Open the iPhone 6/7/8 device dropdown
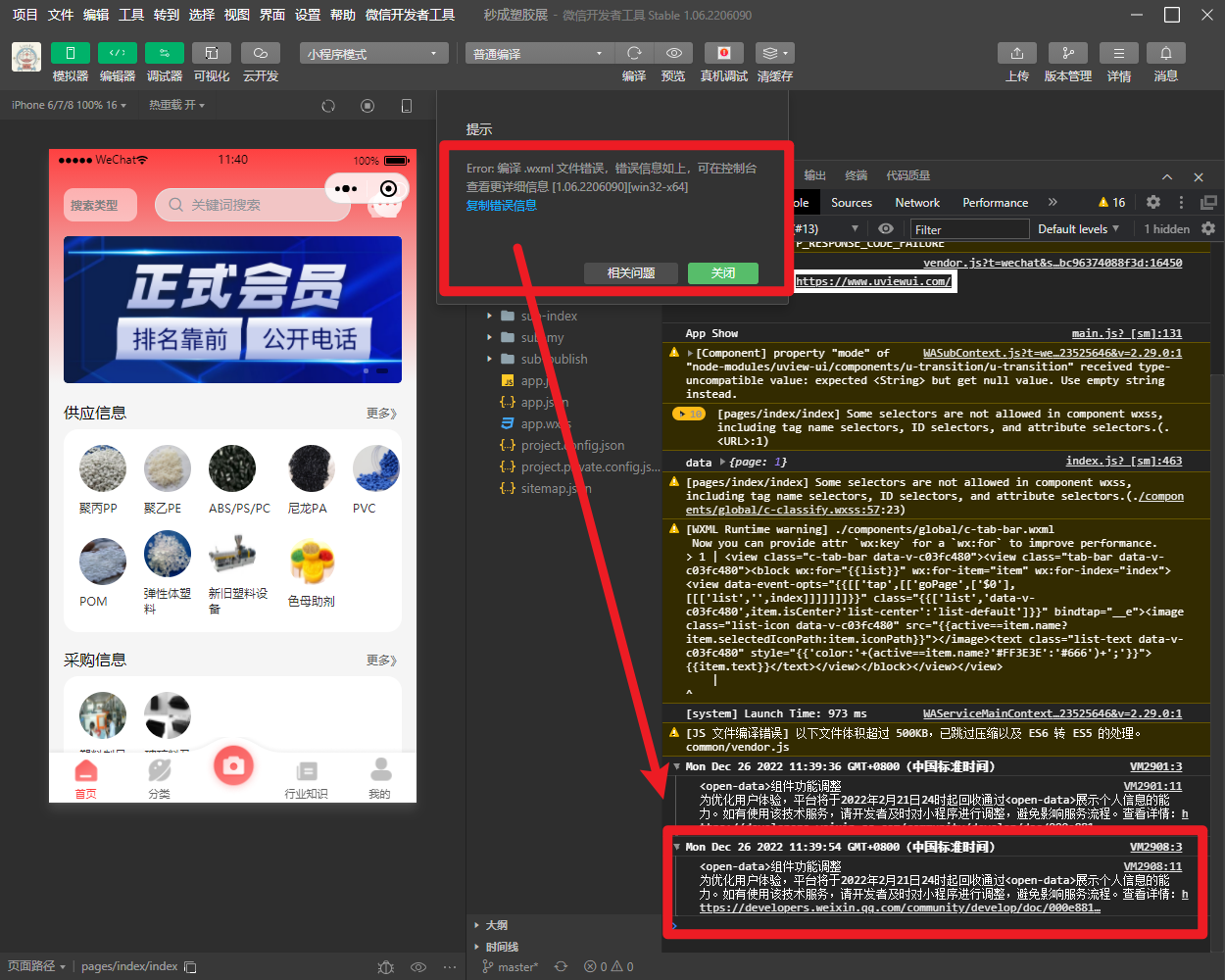The width and height of the screenshot is (1225, 980). coord(69,105)
